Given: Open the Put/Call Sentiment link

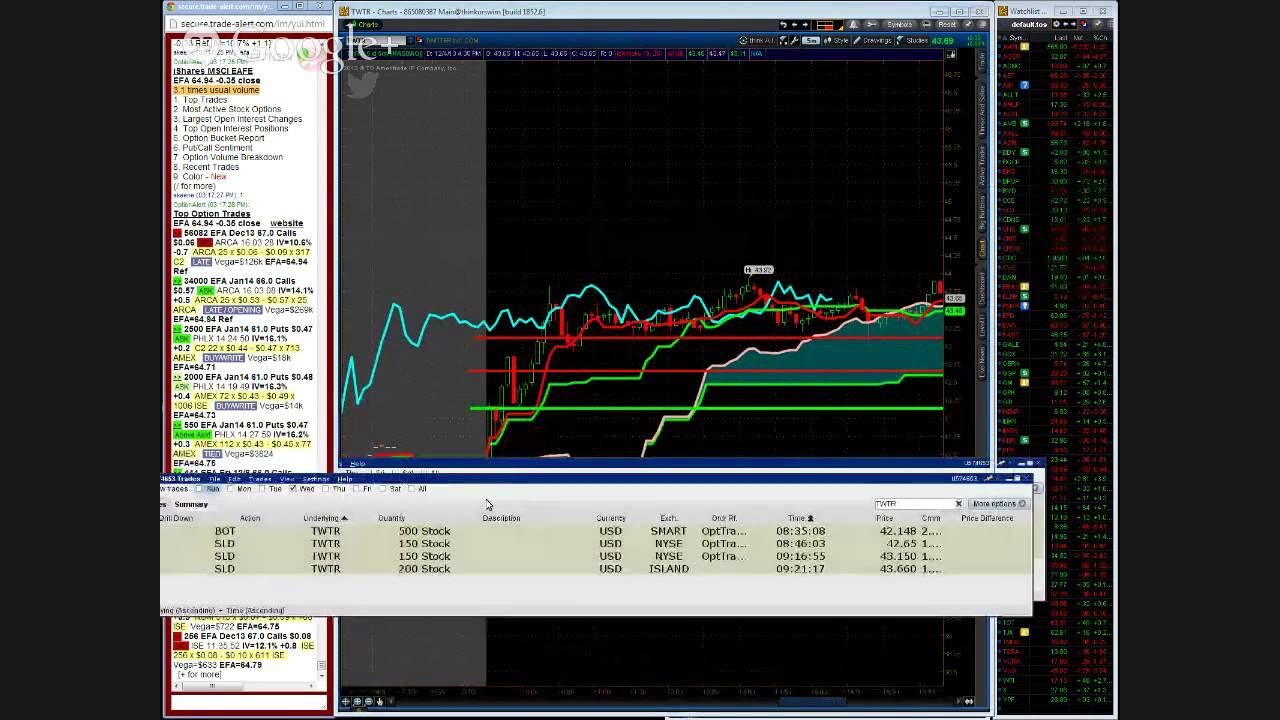Looking at the screenshot, I should pos(217,147).
